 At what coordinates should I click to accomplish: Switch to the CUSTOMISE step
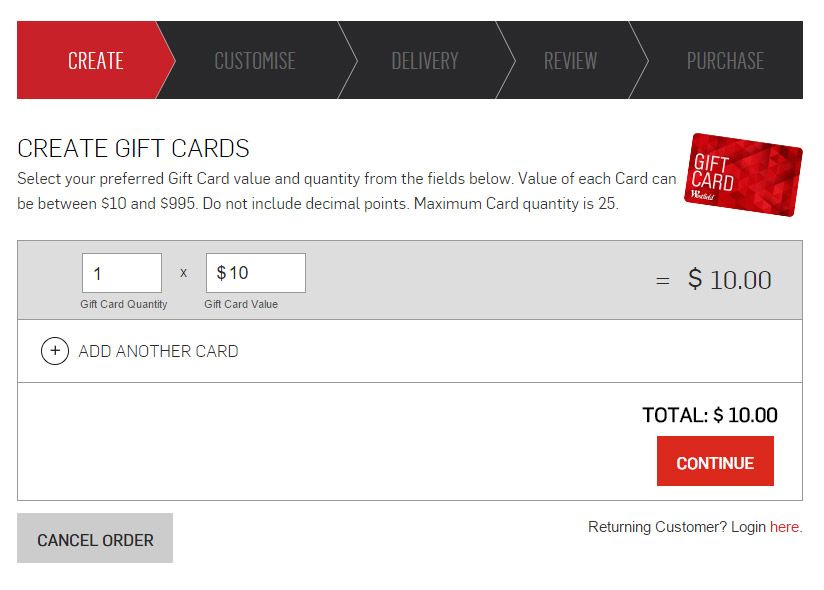(x=255, y=61)
